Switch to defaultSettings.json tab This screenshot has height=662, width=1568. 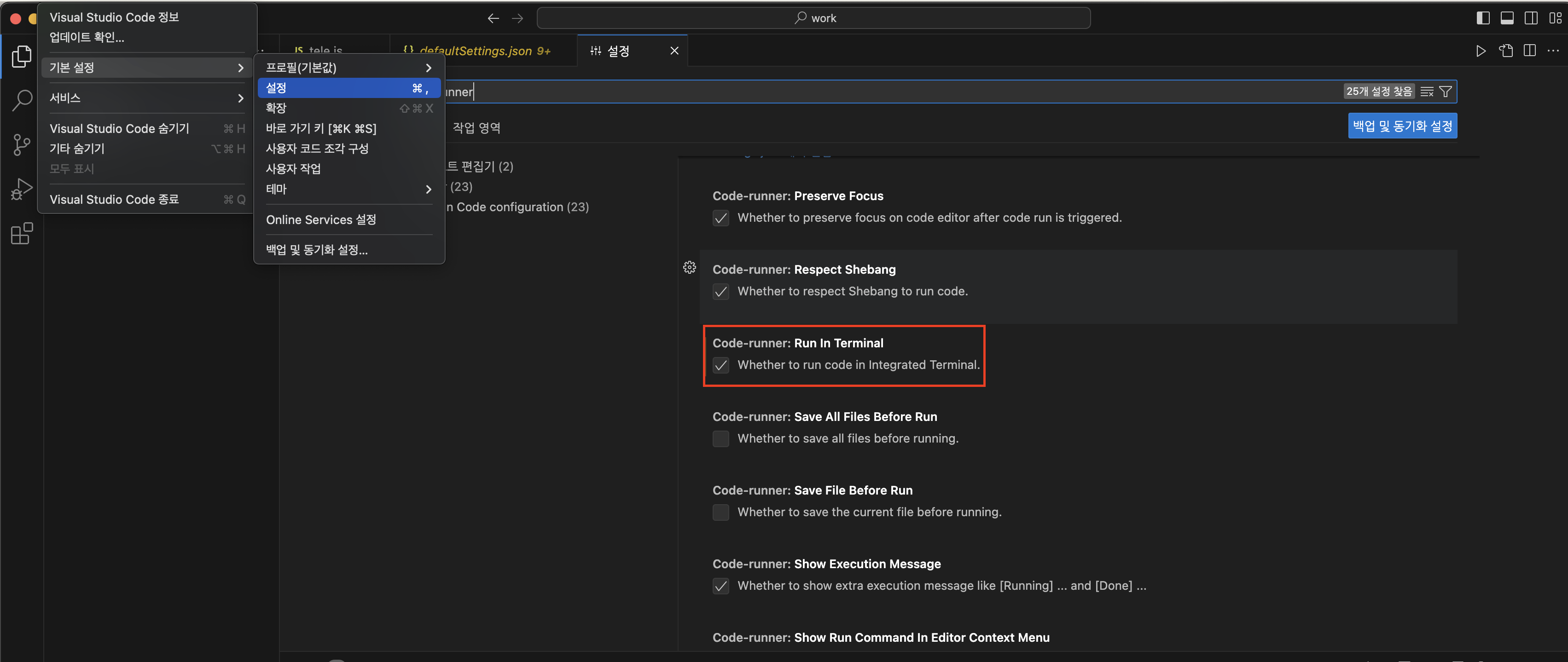[484, 51]
